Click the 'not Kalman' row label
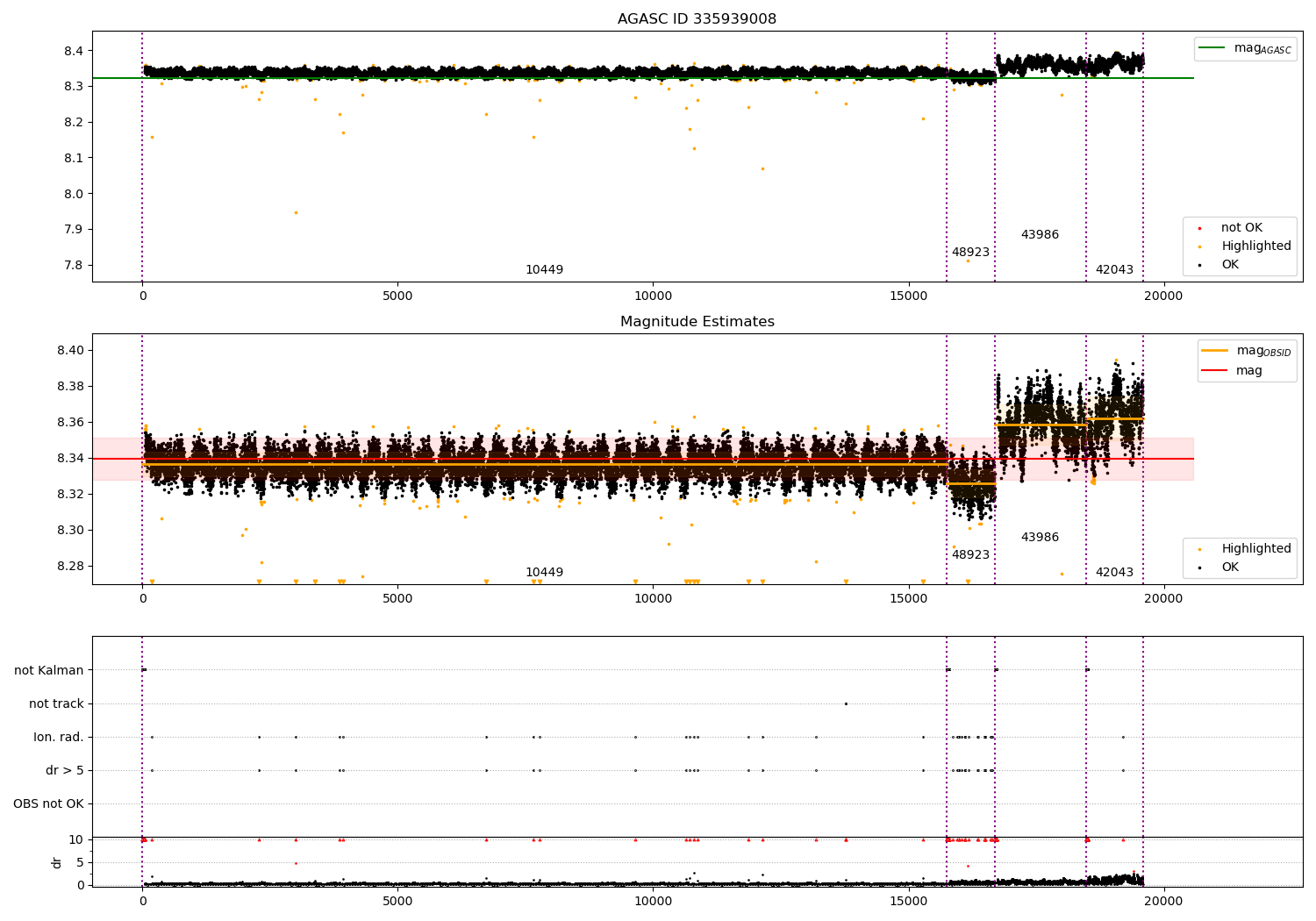Viewport: 1316px width, 921px height. pyautogui.click(x=49, y=671)
